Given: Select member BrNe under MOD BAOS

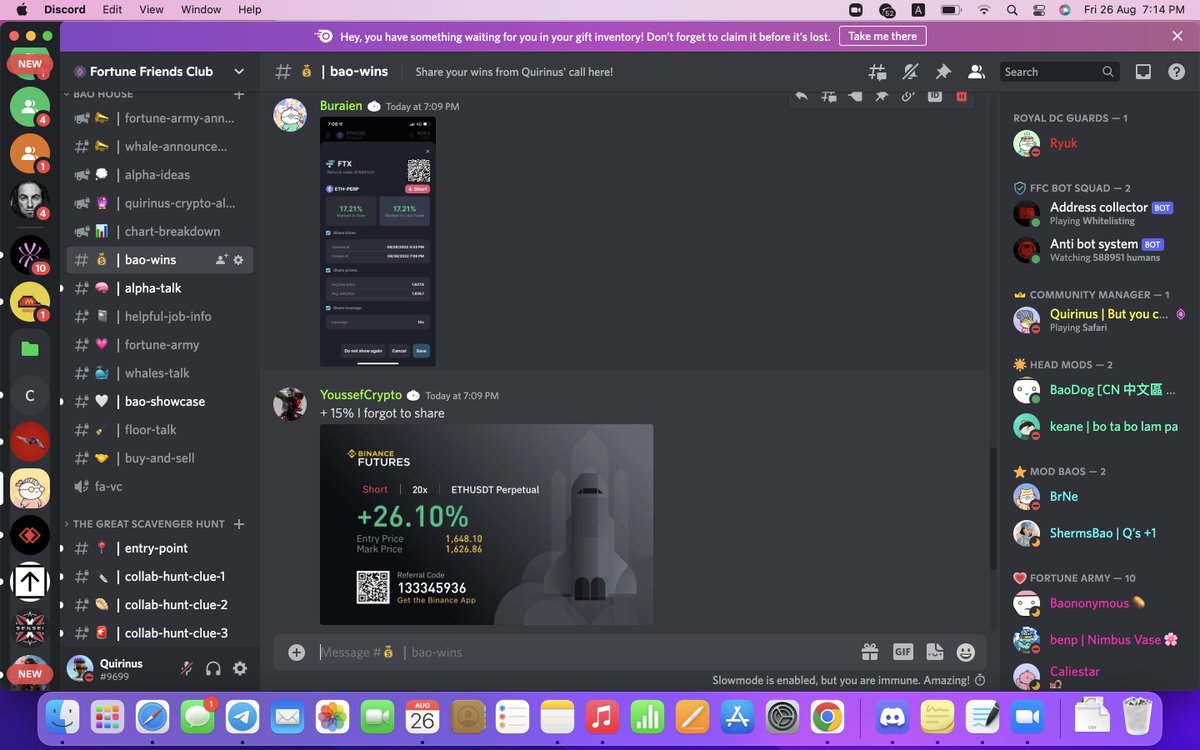Looking at the screenshot, I should pyautogui.click(x=1098, y=496).
